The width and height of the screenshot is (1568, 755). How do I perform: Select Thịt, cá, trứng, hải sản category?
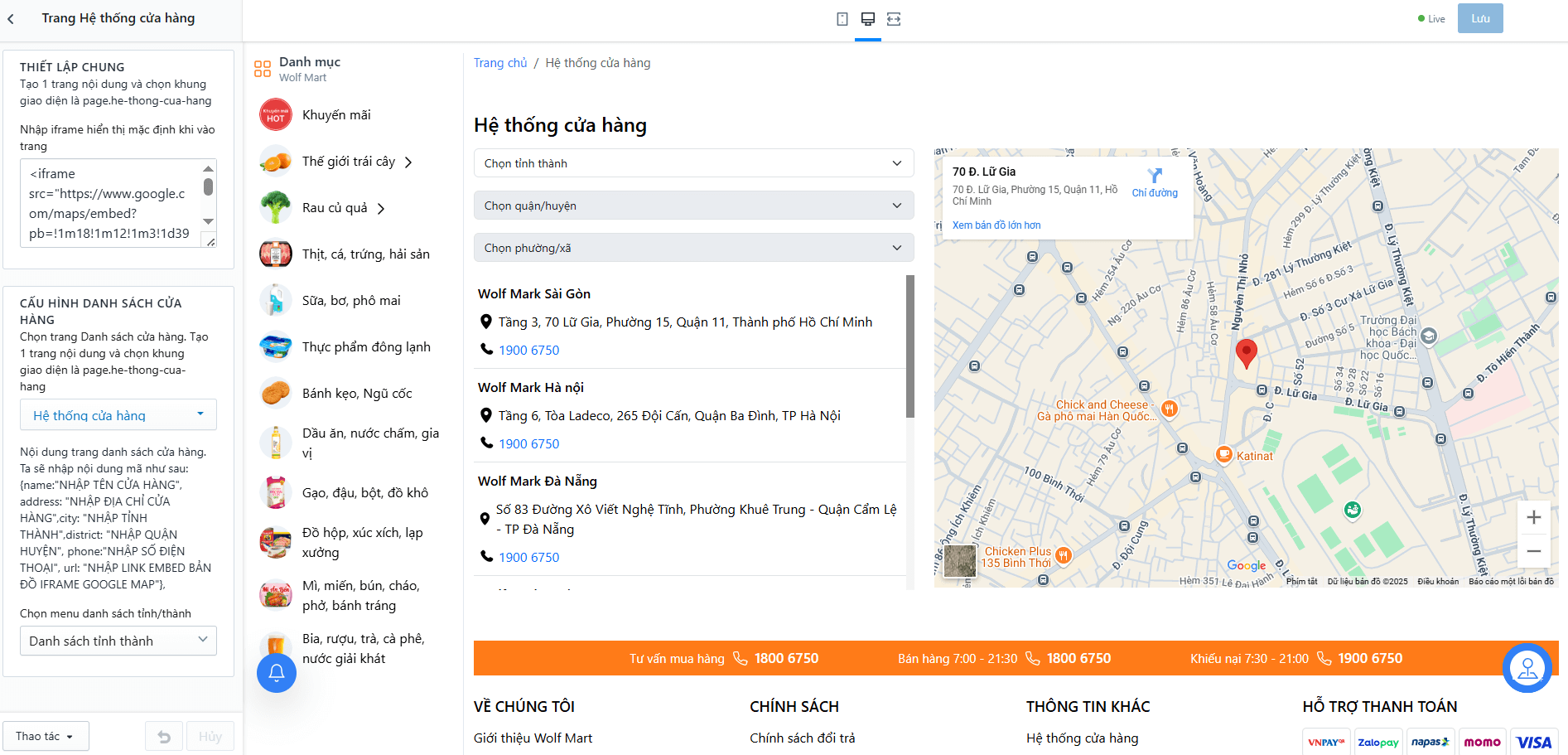[366, 254]
